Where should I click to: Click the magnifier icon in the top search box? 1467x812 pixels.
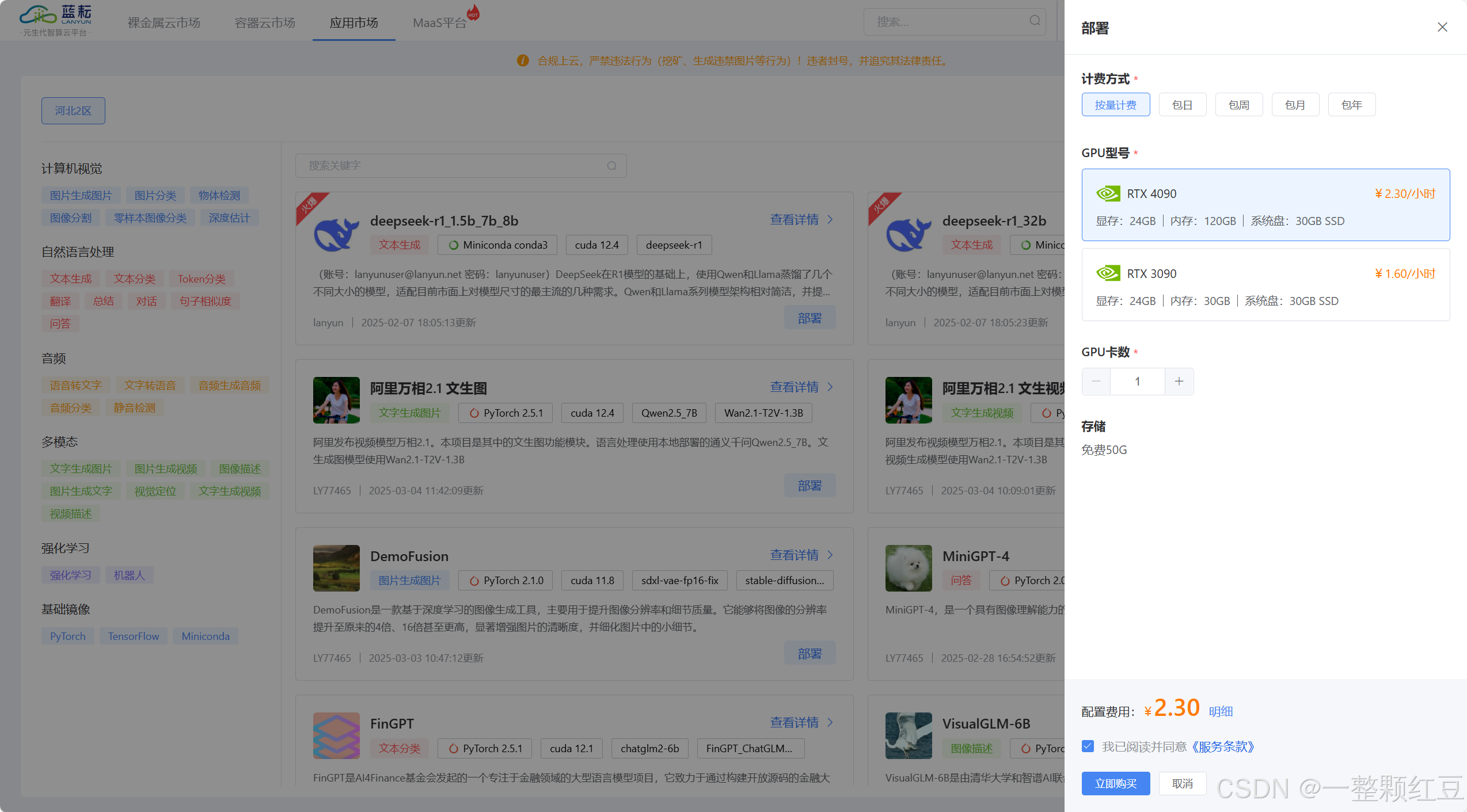1035,21
